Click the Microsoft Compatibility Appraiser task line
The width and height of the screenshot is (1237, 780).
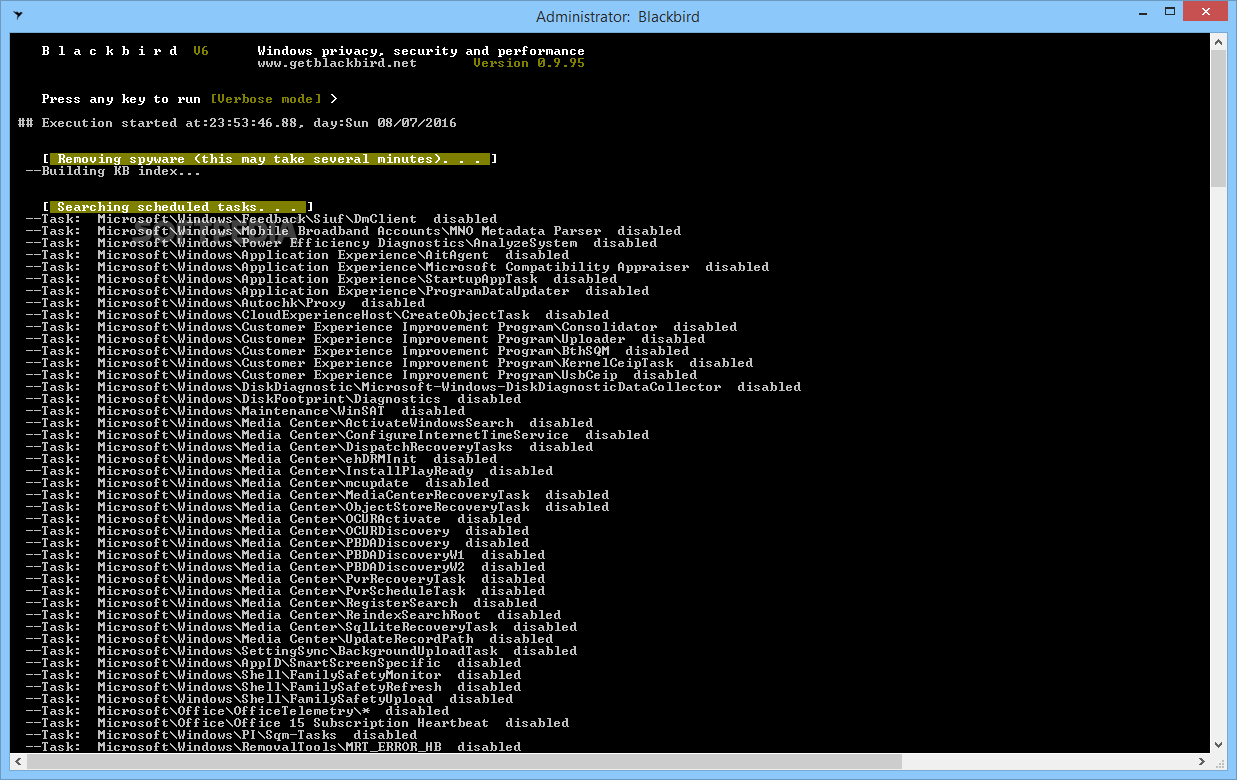coord(397,267)
